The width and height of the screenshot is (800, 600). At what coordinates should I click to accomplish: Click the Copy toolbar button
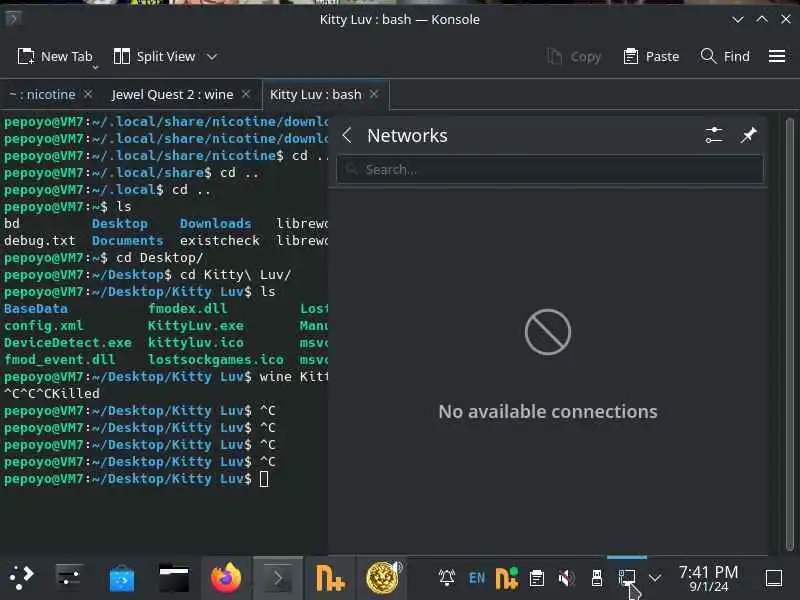[574, 56]
